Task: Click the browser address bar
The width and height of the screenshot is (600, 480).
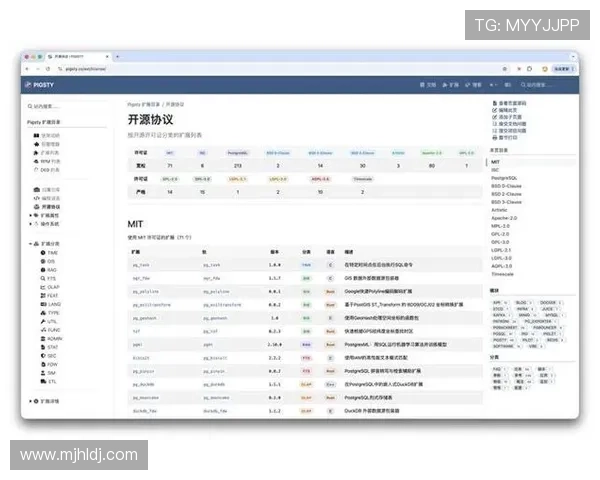Action: pyautogui.click(x=276, y=69)
